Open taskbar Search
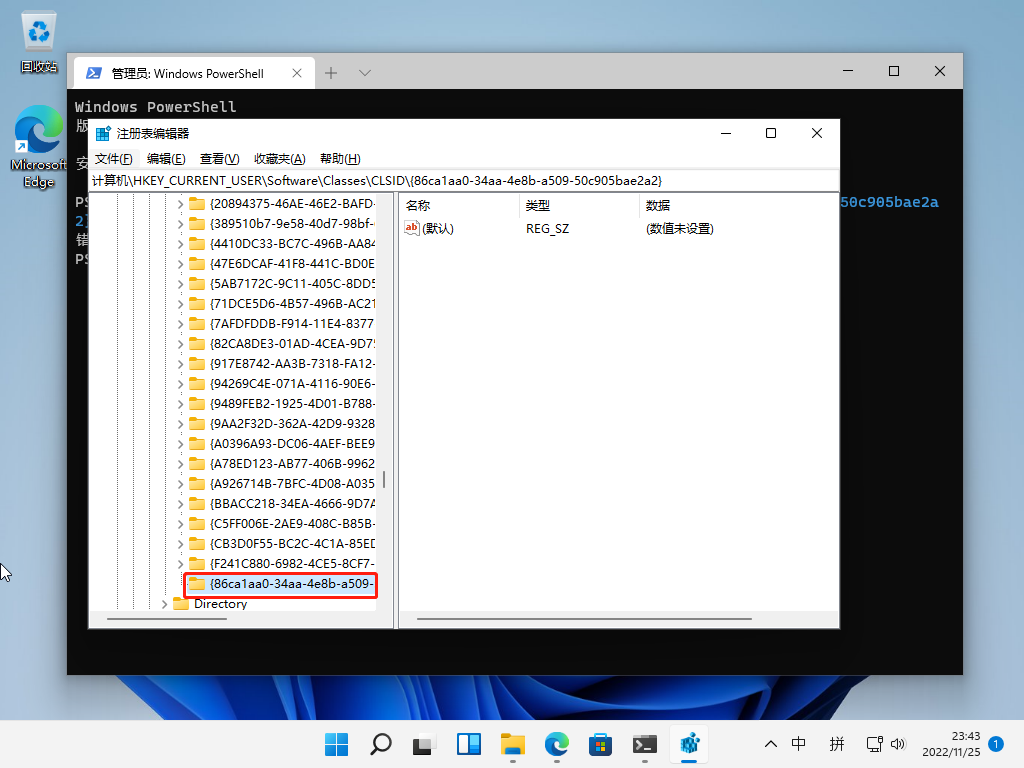 tap(380, 744)
